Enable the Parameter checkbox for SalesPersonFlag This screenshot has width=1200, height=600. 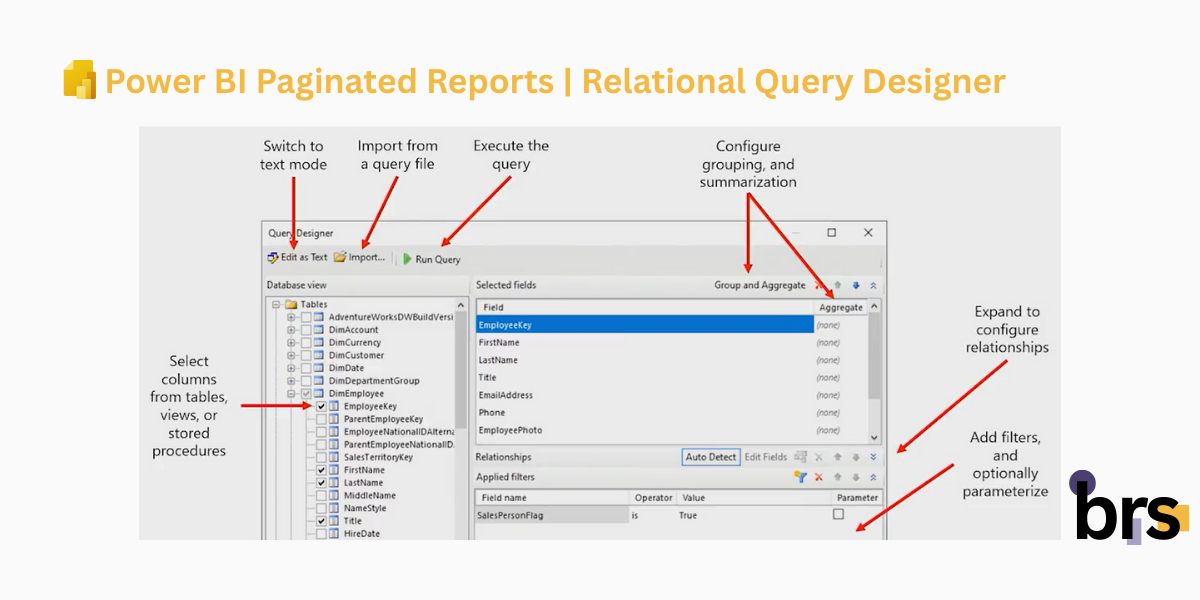point(838,514)
